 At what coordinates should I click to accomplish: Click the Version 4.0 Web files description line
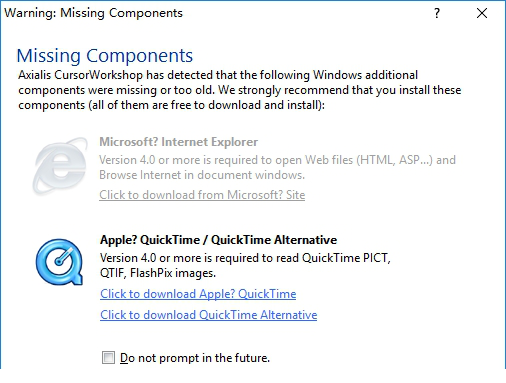(x=277, y=160)
